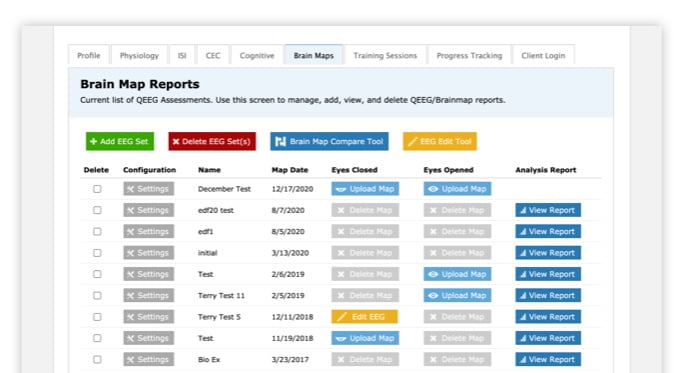The image size is (684, 373).
Task: Open the ISI tab
Action: (x=182, y=56)
